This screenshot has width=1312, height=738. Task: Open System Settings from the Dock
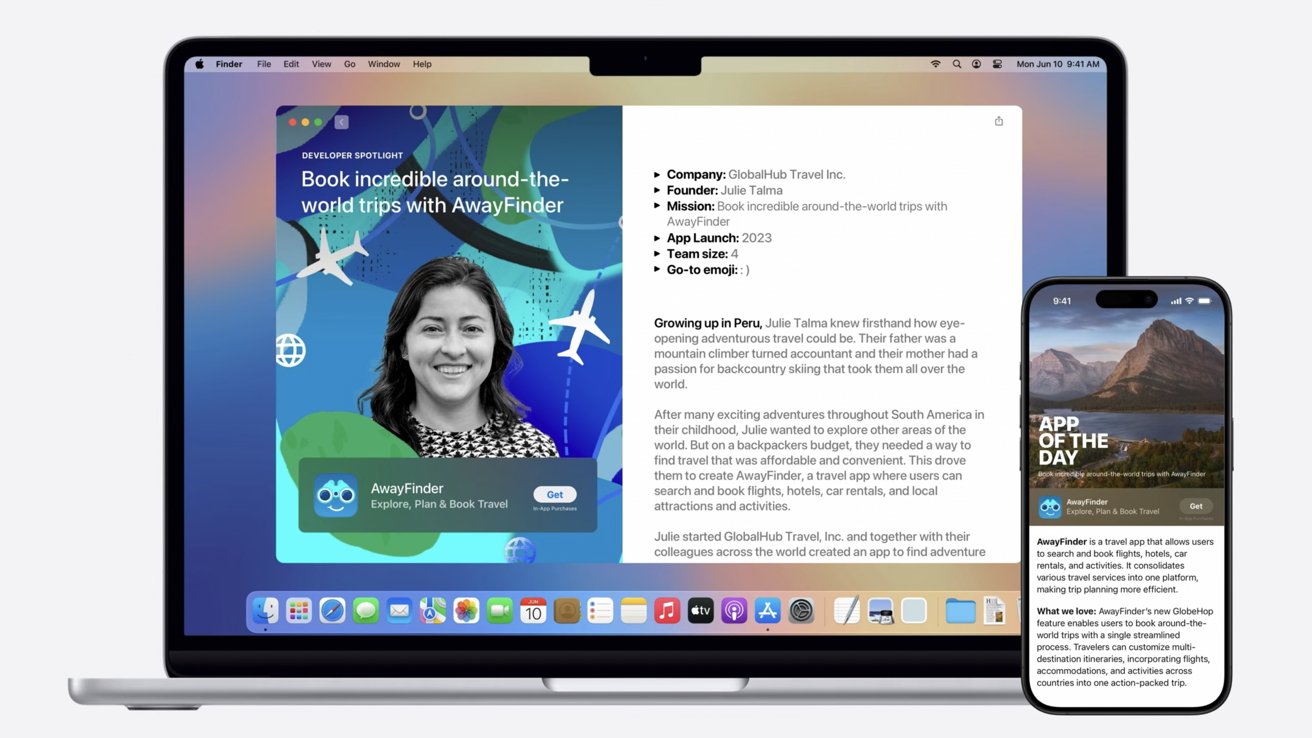coord(801,611)
